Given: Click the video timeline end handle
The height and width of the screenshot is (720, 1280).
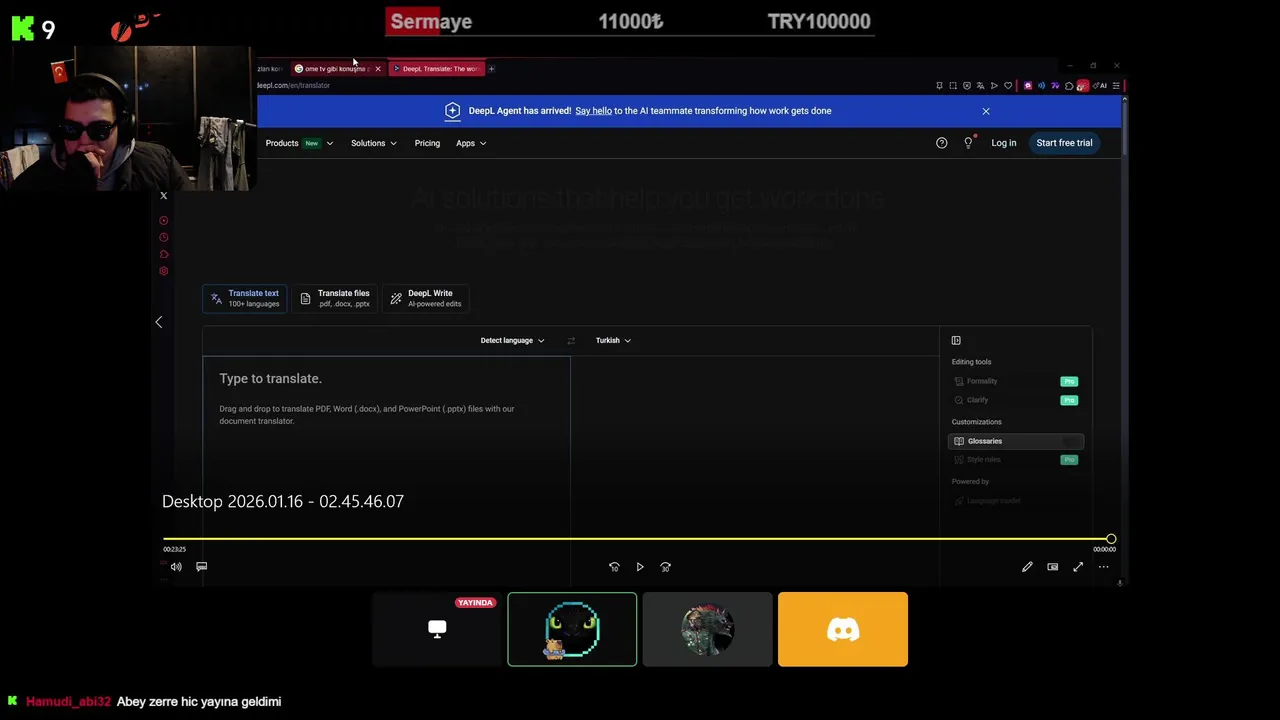Looking at the screenshot, I should [x=1111, y=539].
